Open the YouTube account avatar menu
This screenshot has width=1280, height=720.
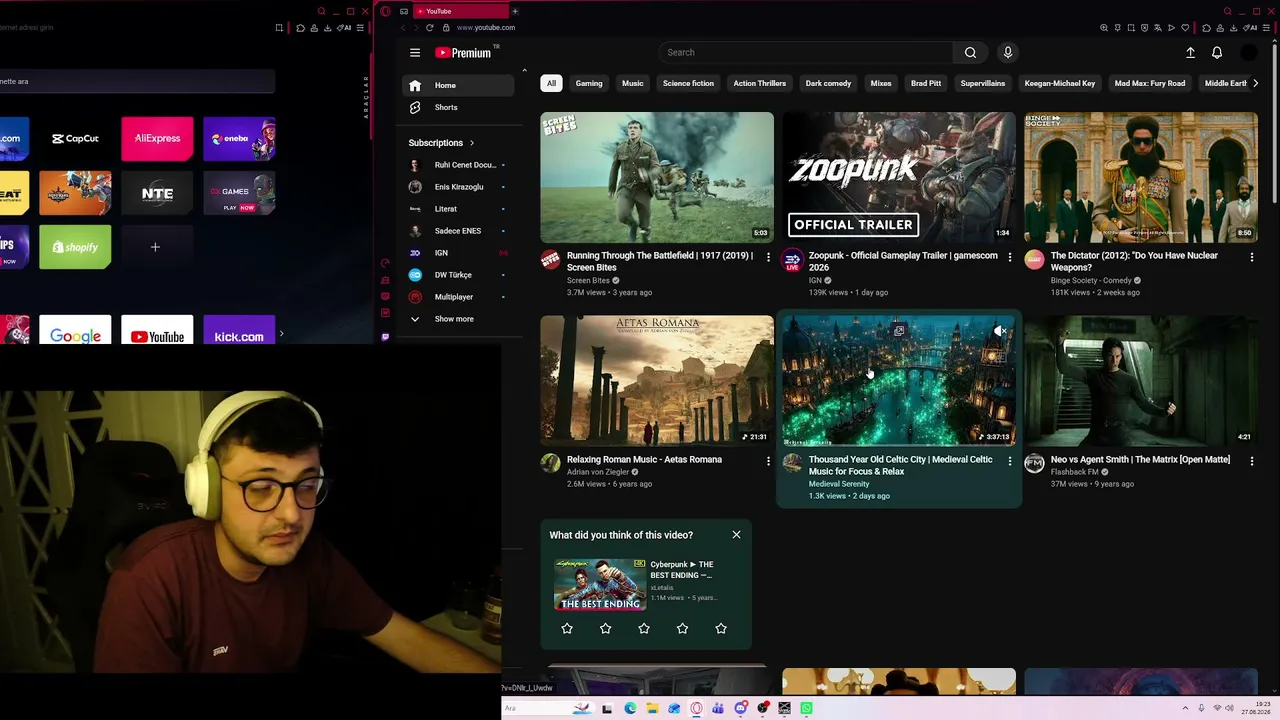click(x=1249, y=53)
